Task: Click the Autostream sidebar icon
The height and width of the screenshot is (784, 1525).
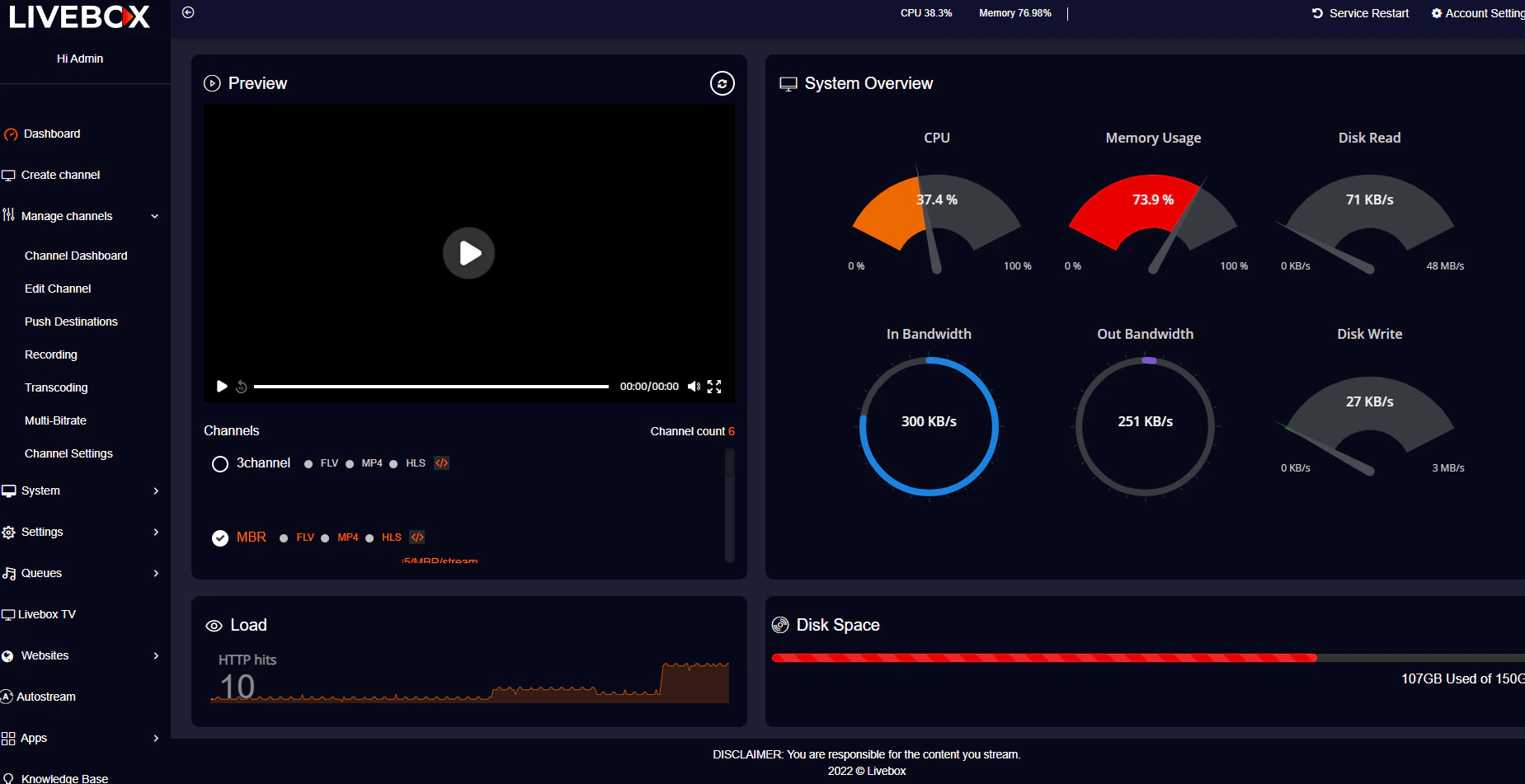Action: click(x=7, y=697)
